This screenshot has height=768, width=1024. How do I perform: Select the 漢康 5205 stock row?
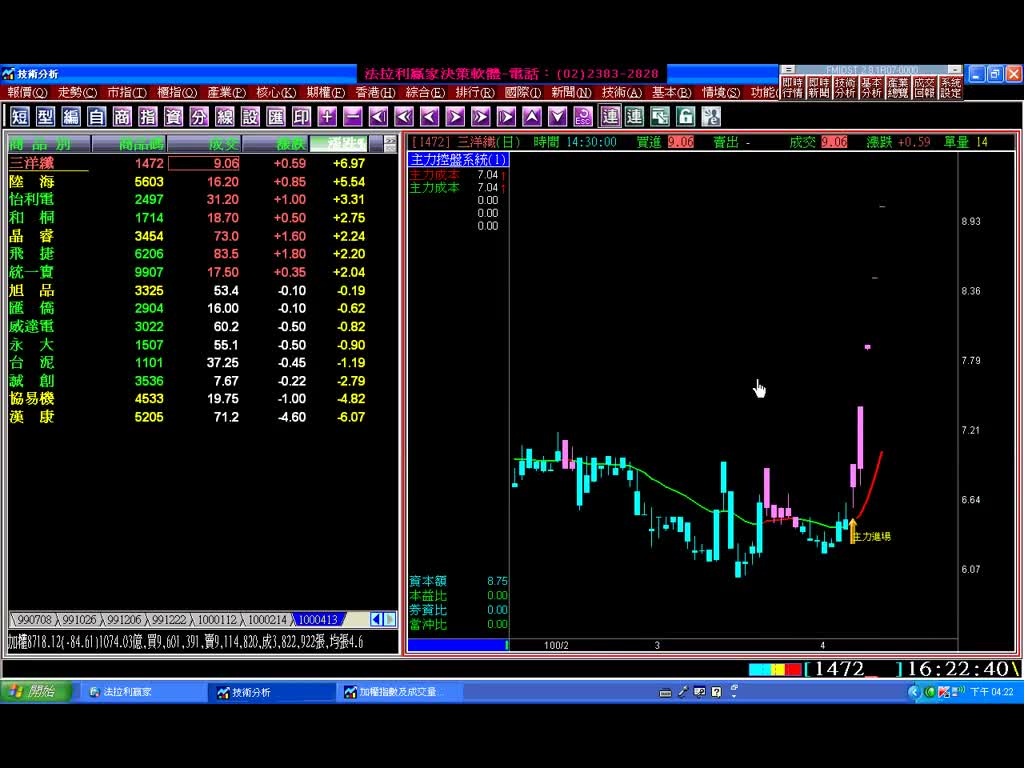click(x=188, y=417)
